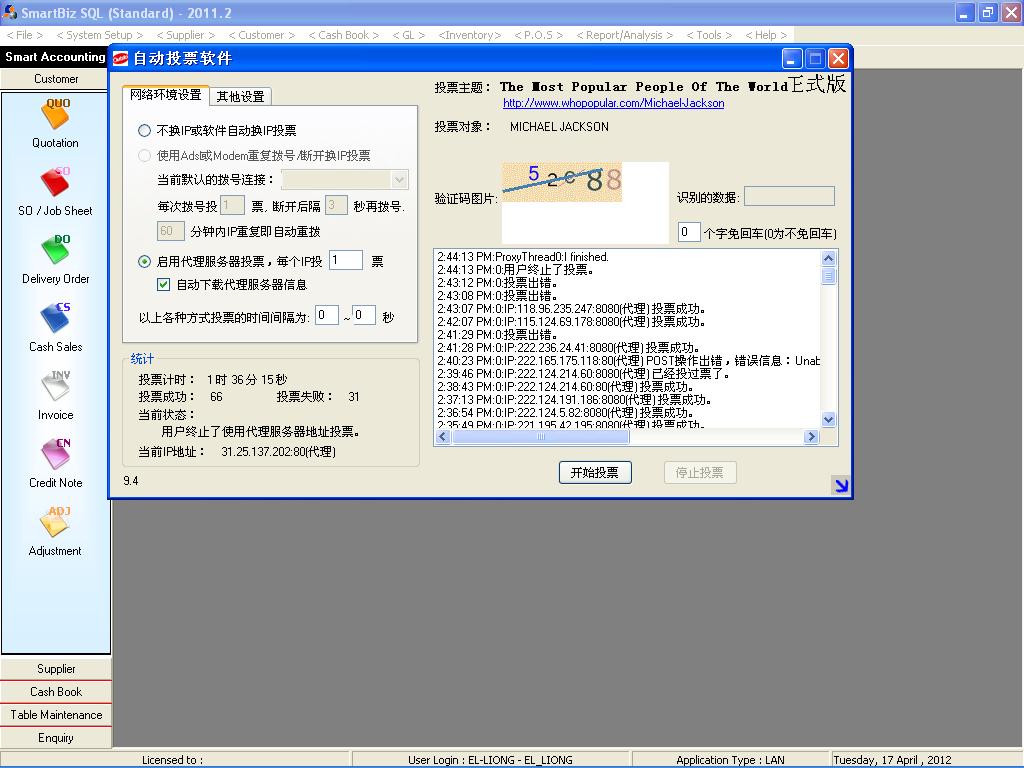Open the Invoice icon
The height and width of the screenshot is (768, 1024).
55,388
